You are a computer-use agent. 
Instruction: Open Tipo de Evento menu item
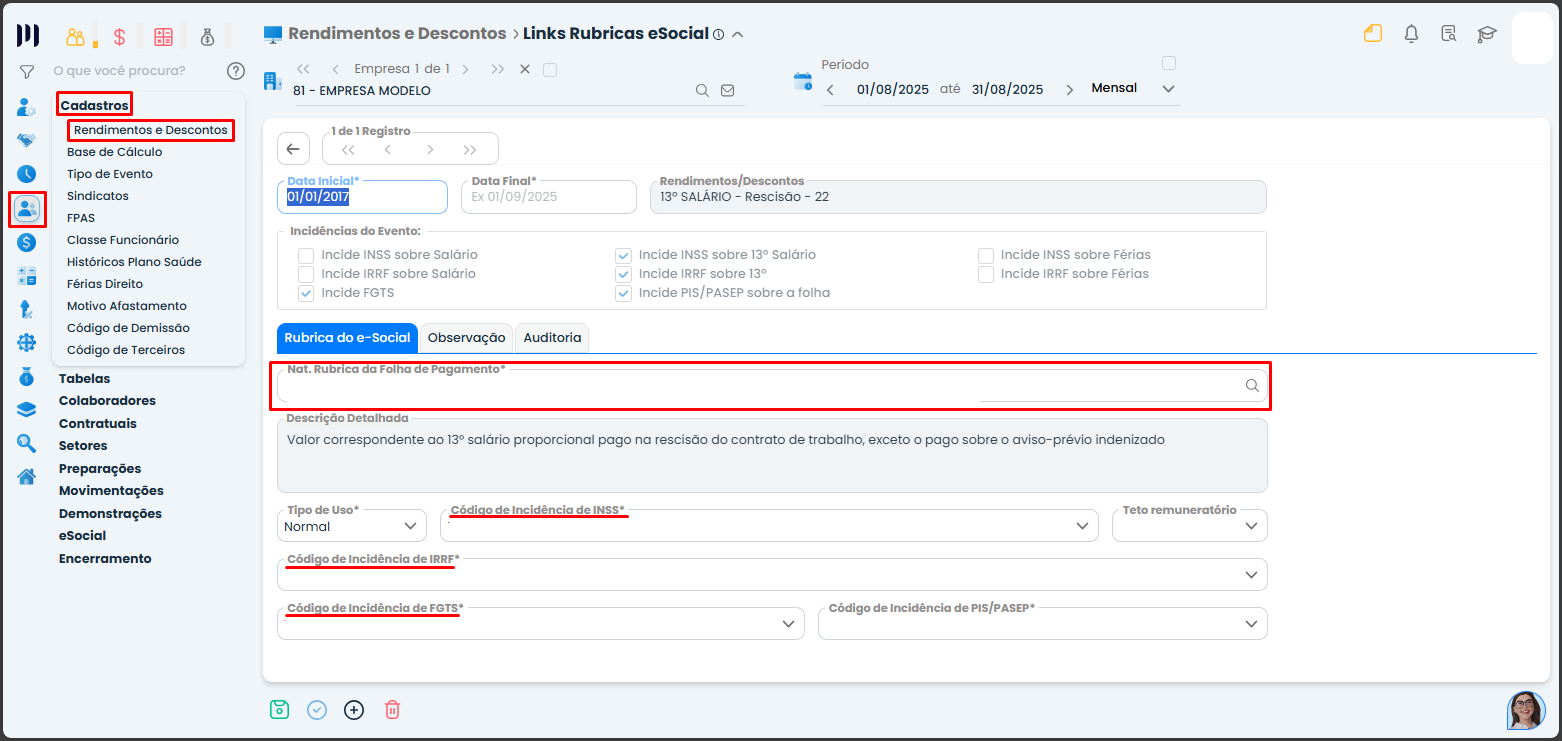pos(110,174)
